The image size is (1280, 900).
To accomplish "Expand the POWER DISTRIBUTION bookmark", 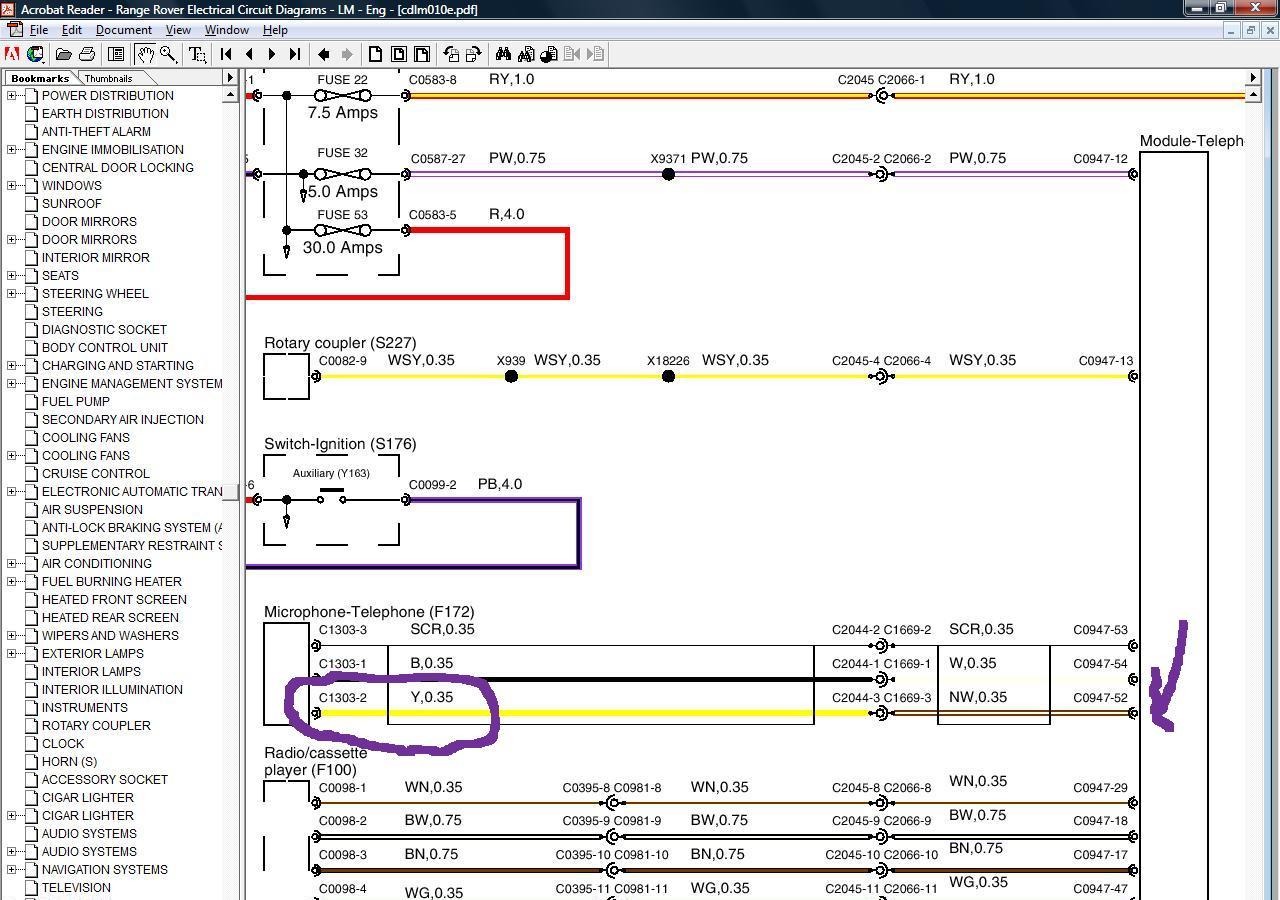I will coord(12,96).
